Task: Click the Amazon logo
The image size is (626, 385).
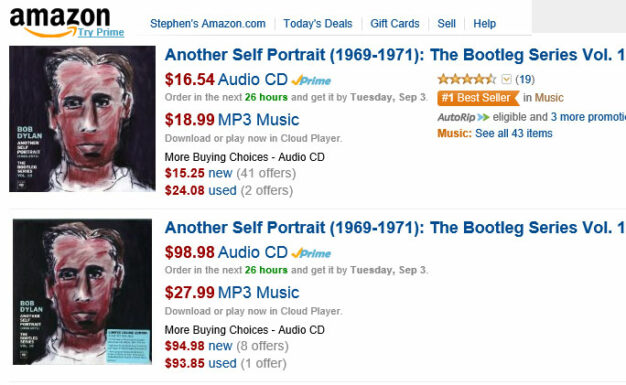Action: click(x=60, y=21)
